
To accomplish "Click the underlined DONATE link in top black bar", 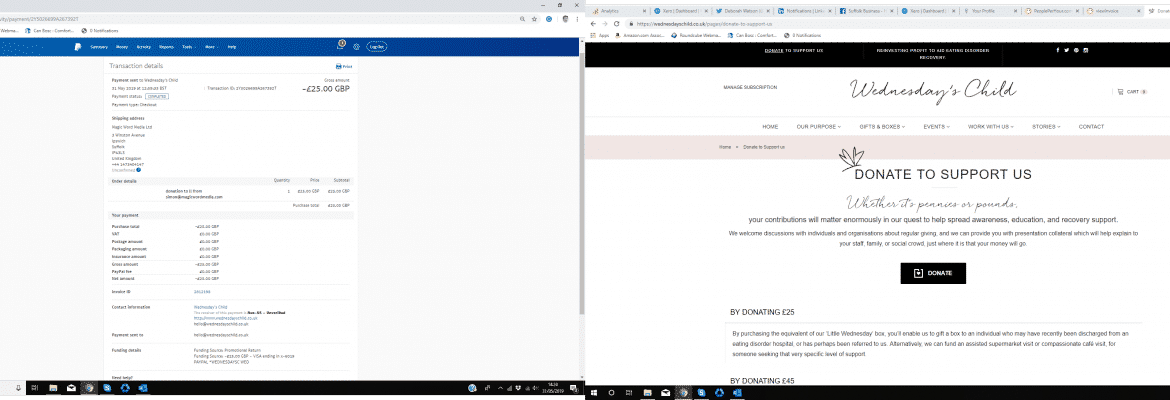I will point(774,50).
